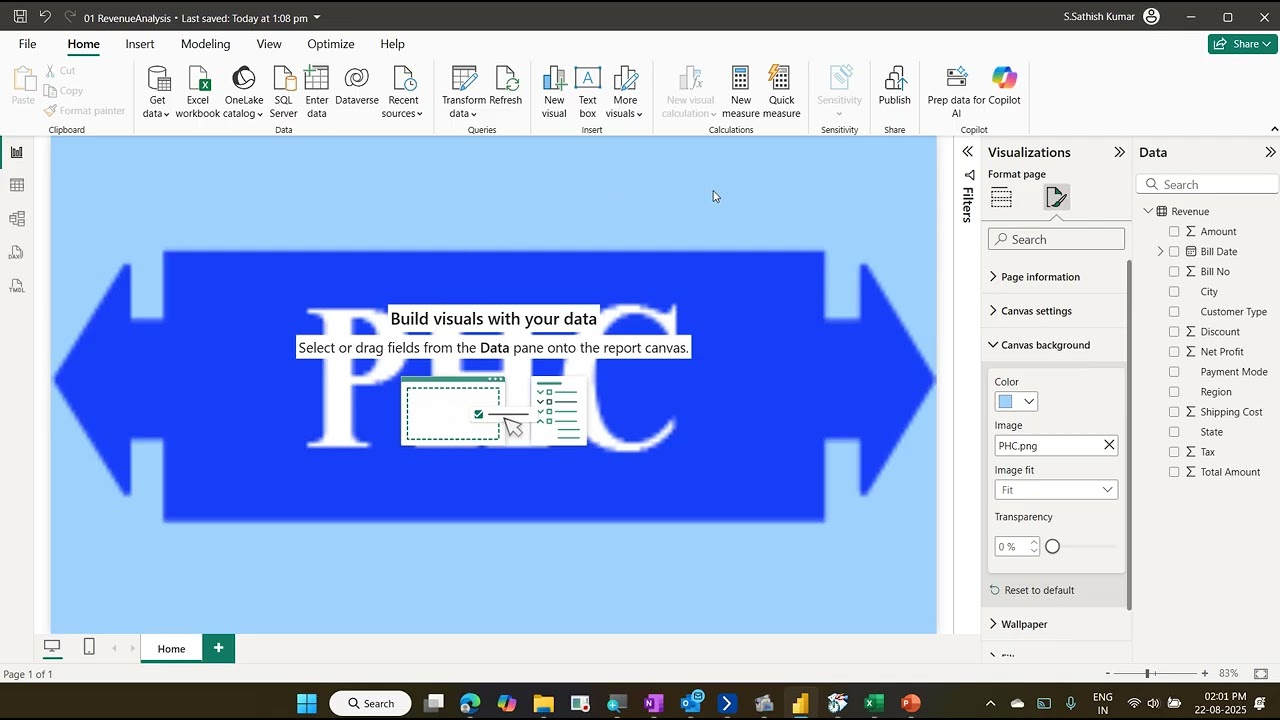Save the report file

point(20,17)
